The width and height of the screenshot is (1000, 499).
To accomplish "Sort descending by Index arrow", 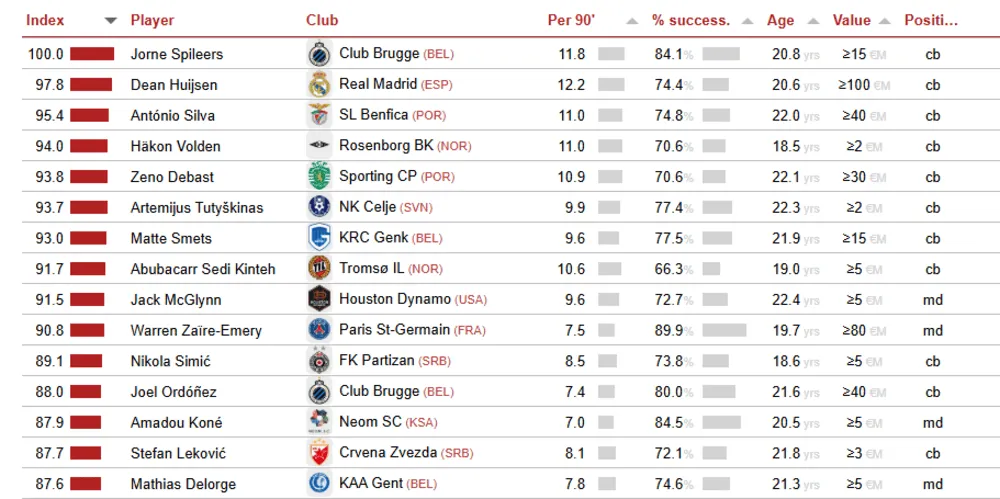I will pyautogui.click(x=110, y=21).
